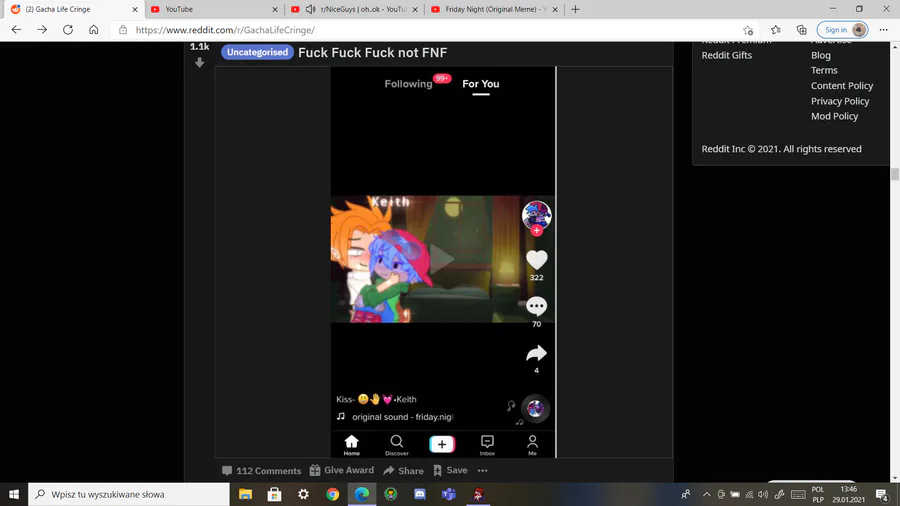Viewport: 900px width, 506px height.
Task: Click the Uncategorised flair tag
Action: (257, 52)
